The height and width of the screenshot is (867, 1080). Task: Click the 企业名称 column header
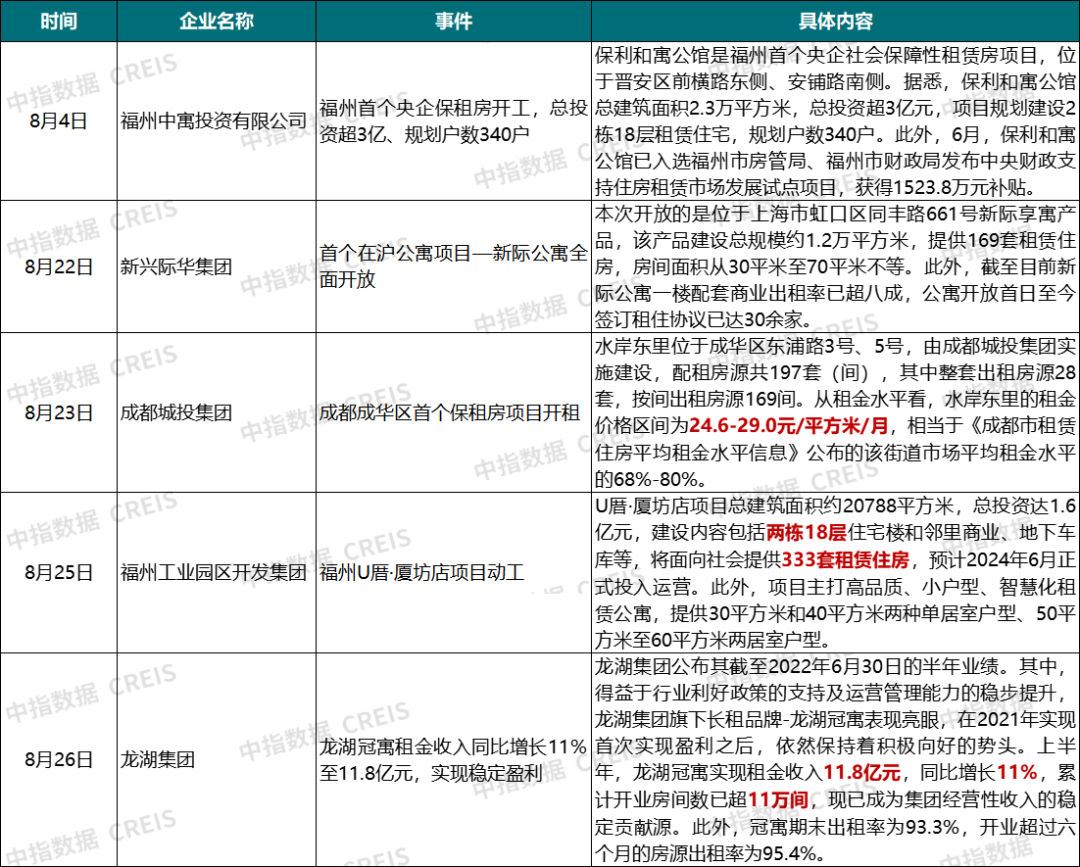coord(216,21)
